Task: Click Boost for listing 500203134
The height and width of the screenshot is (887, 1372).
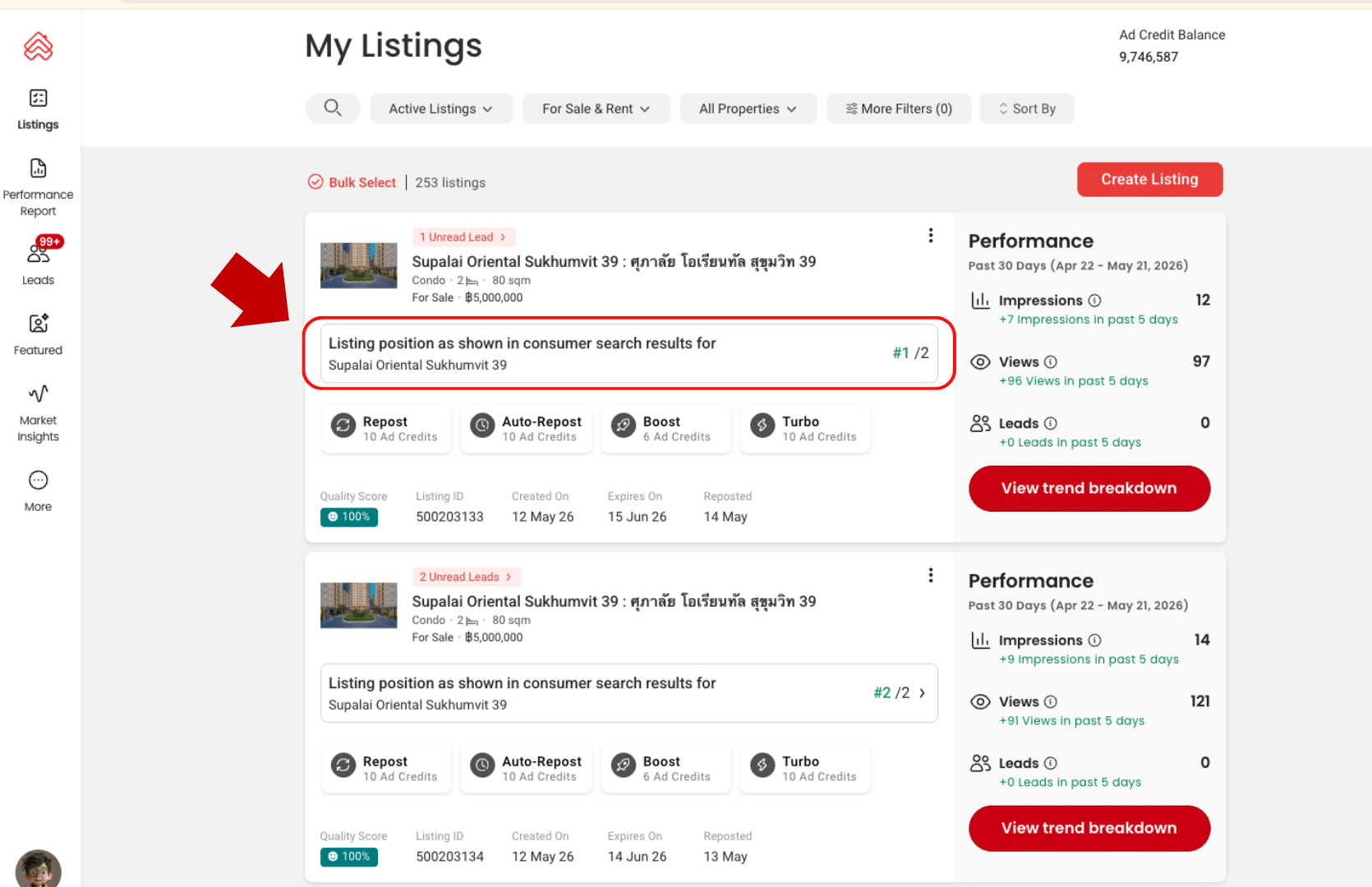Action: pos(665,769)
